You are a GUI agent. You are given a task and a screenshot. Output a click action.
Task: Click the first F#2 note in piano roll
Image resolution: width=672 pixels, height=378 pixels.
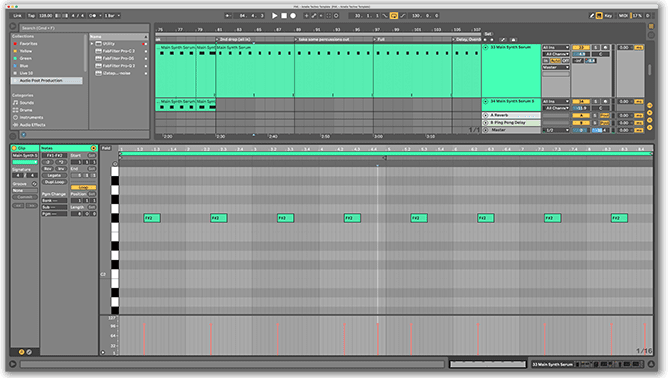click(152, 218)
